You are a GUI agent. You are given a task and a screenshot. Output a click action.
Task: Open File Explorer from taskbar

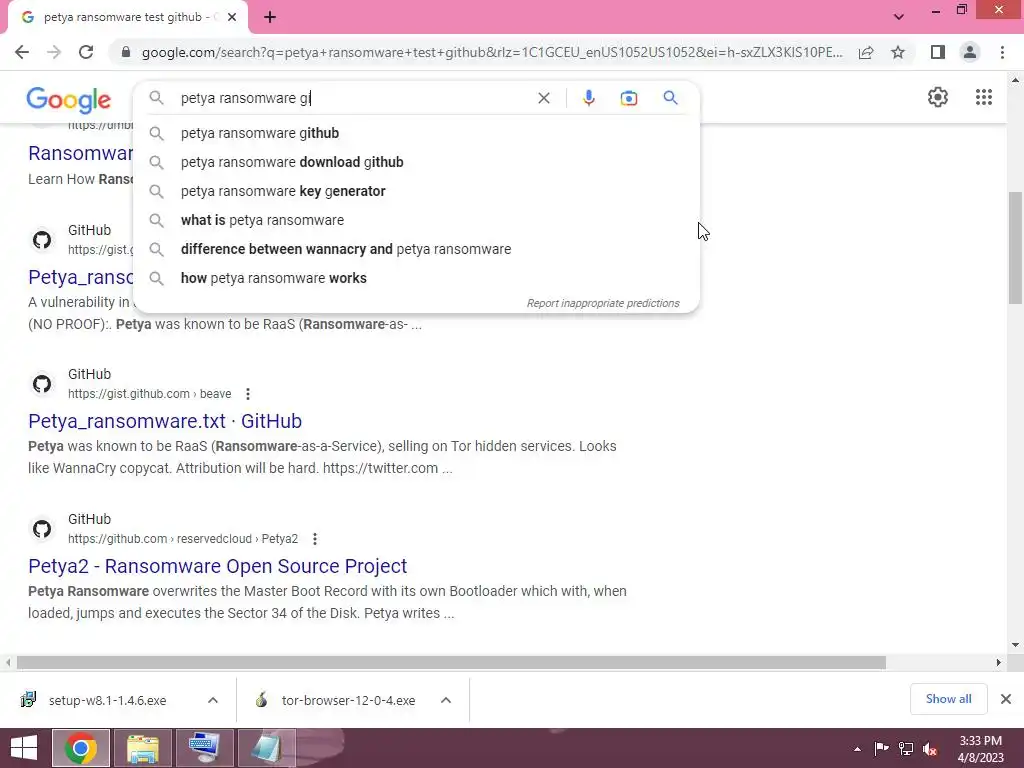tap(143, 748)
